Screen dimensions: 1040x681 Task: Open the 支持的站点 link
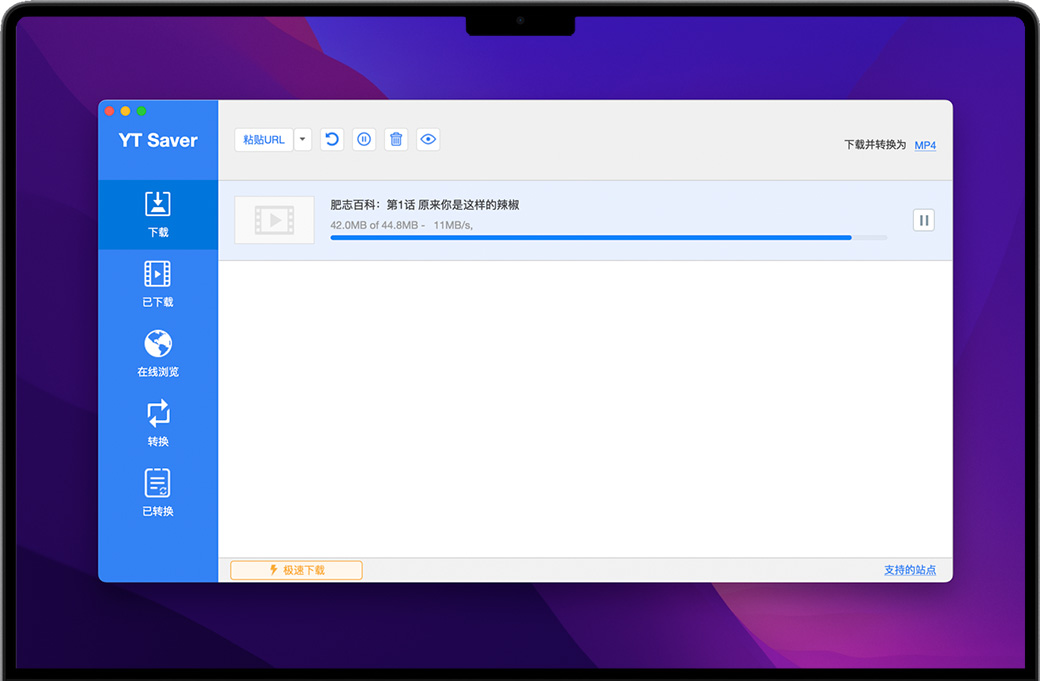click(910, 570)
